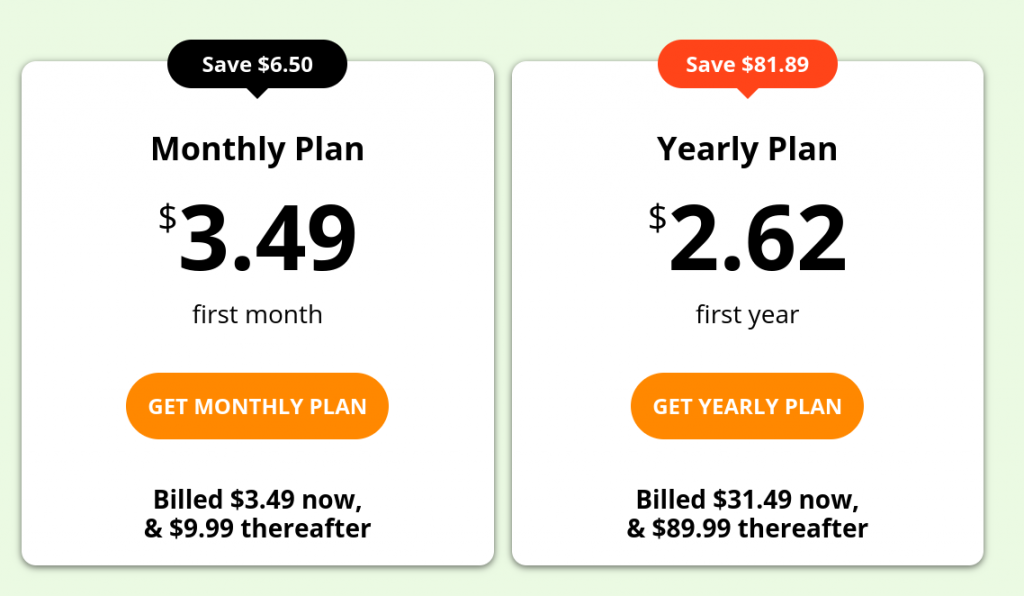Select the Monthly Plan heading
This screenshot has height=596, width=1024.
click(257, 149)
